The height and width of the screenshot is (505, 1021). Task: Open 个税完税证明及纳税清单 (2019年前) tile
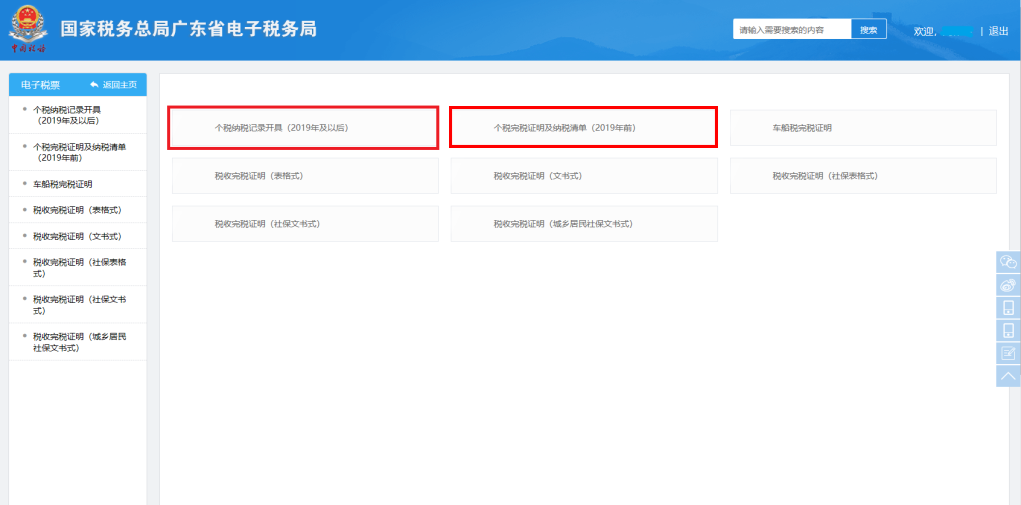583,128
